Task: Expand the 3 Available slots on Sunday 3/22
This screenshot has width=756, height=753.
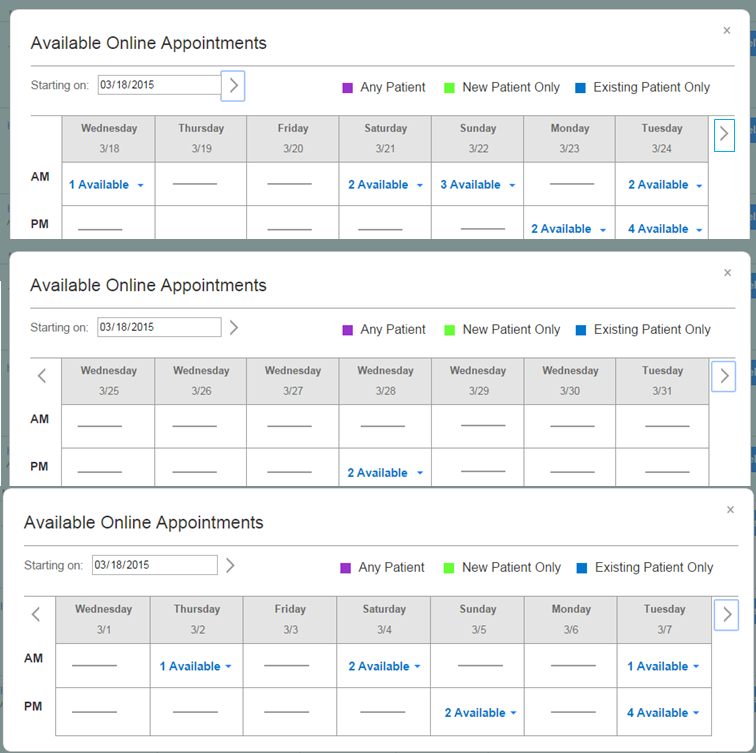Action: click(x=478, y=185)
